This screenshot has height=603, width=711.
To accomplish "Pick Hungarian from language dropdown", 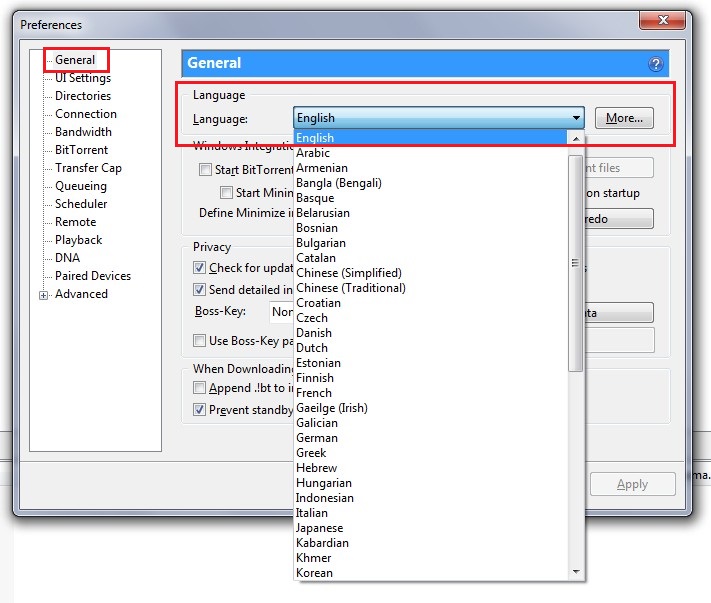I will click(x=431, y=482).
